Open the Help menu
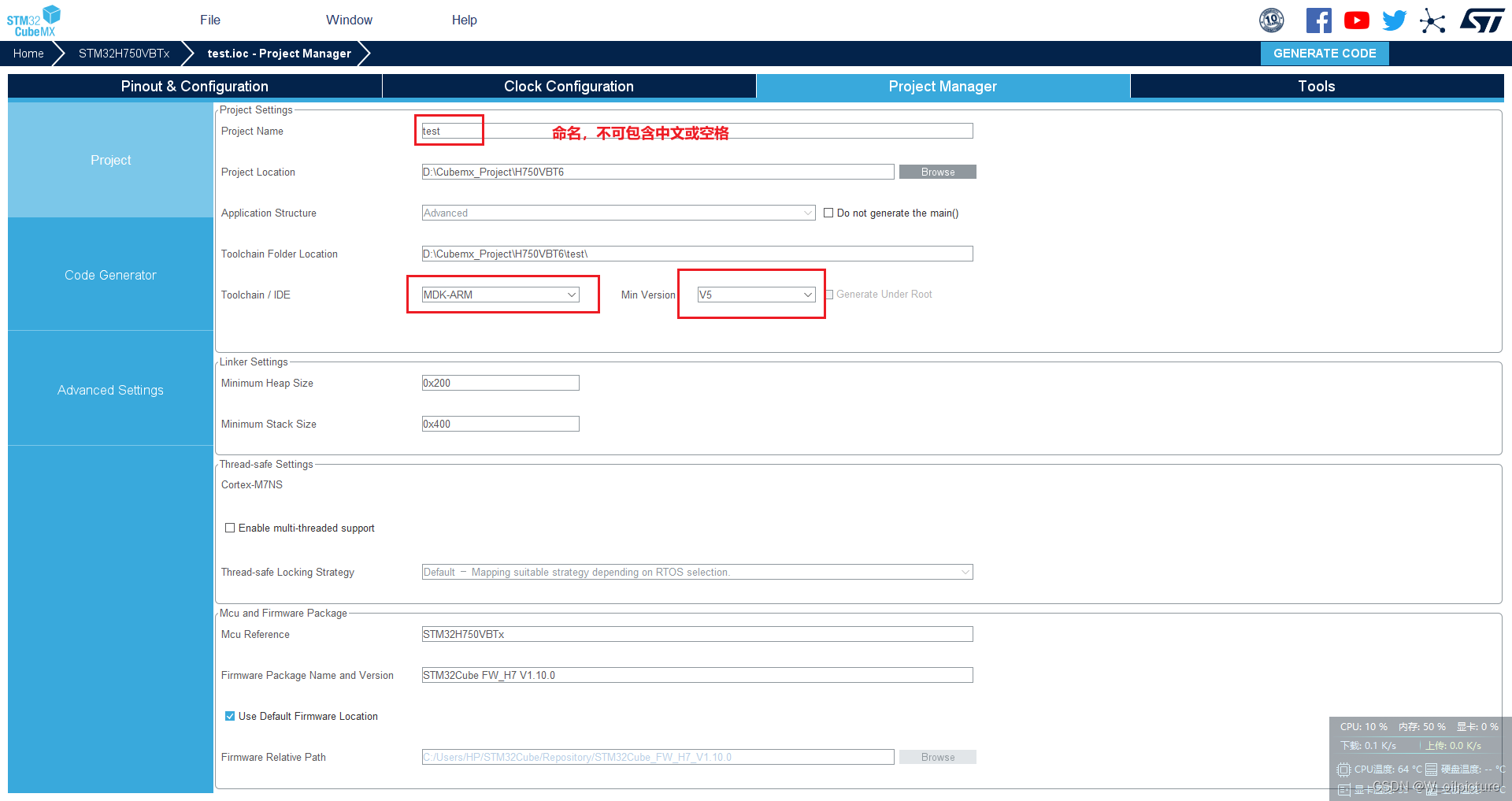This screenshot has width=1512, height=801. 465,20
